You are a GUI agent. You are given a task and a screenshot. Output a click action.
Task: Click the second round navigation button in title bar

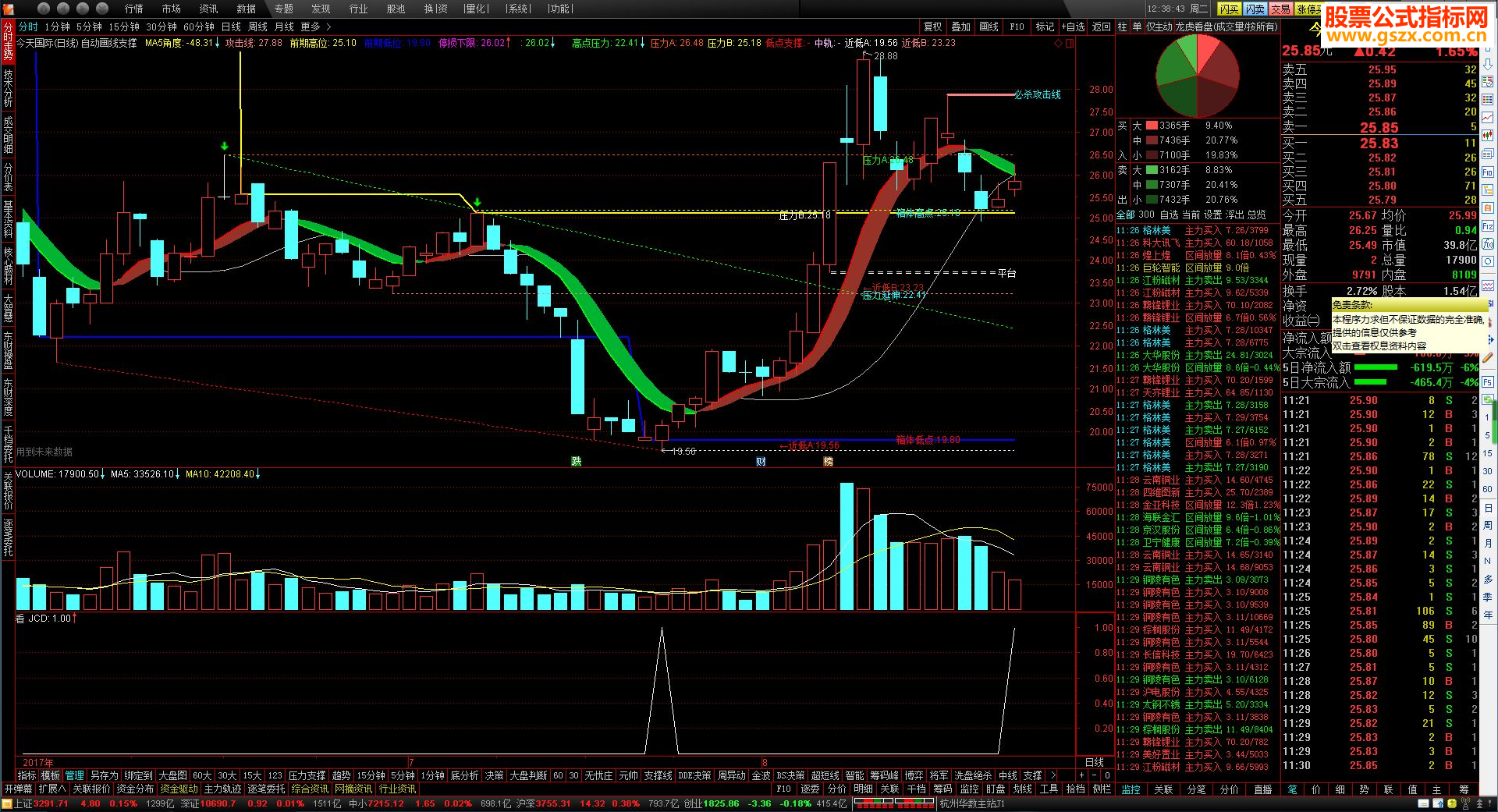[x=64, y=9]
